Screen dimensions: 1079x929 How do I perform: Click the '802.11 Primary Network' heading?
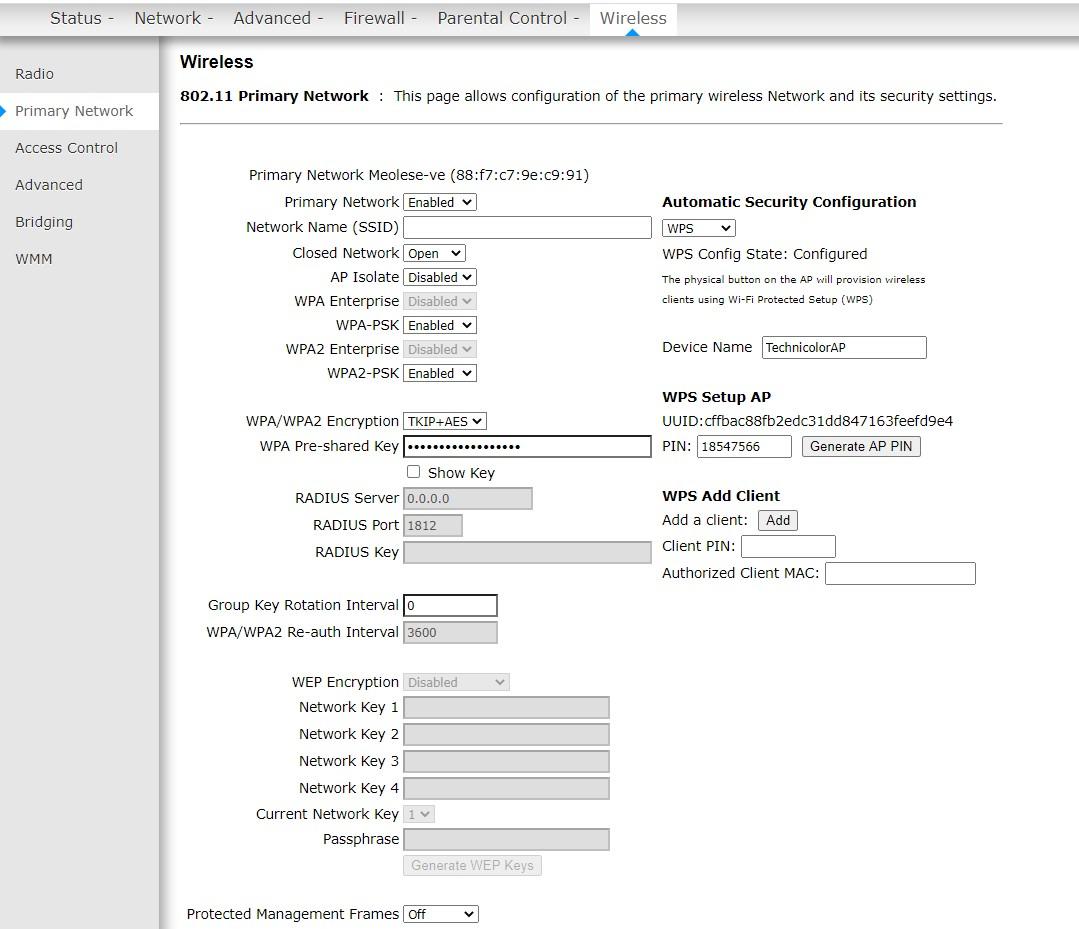[x=274, y=96]
